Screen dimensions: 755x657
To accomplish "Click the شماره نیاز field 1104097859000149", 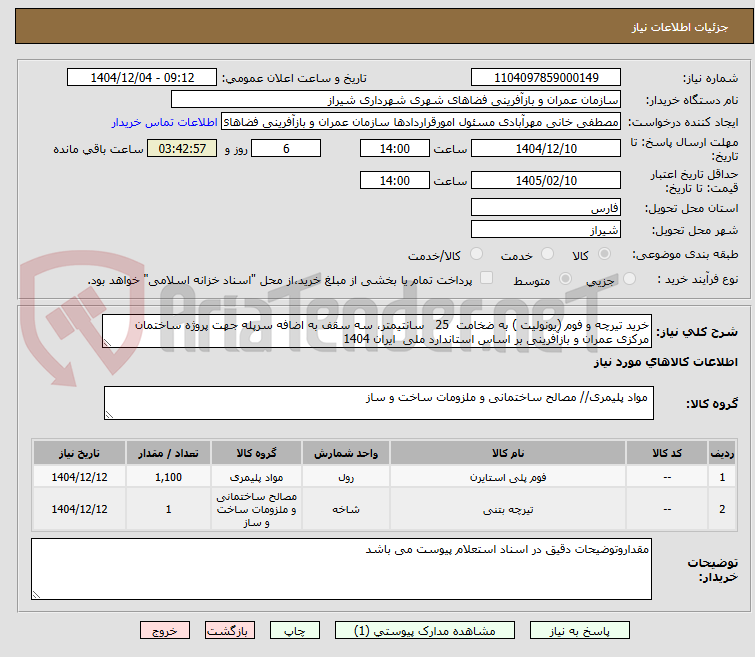I will click(546, 78).
